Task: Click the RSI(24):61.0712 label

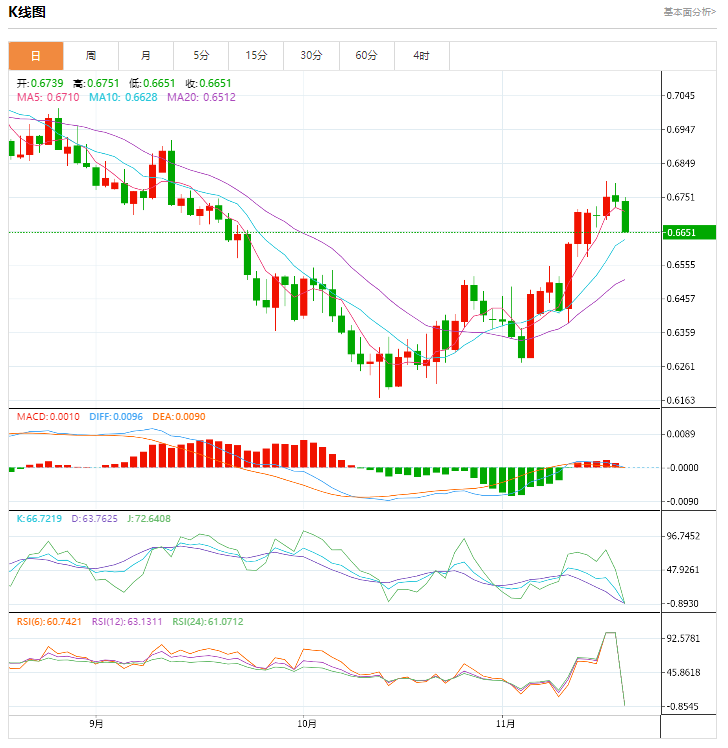Action: click(x=208, y=622)
